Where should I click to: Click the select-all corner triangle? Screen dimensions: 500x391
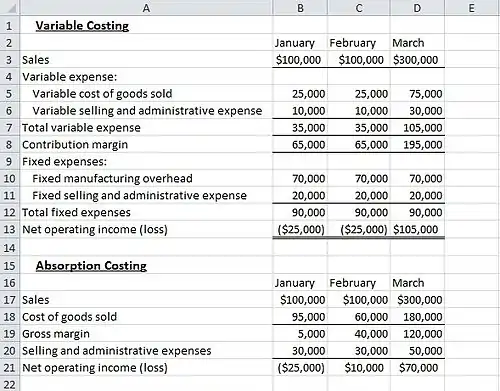tap(10, 8)
